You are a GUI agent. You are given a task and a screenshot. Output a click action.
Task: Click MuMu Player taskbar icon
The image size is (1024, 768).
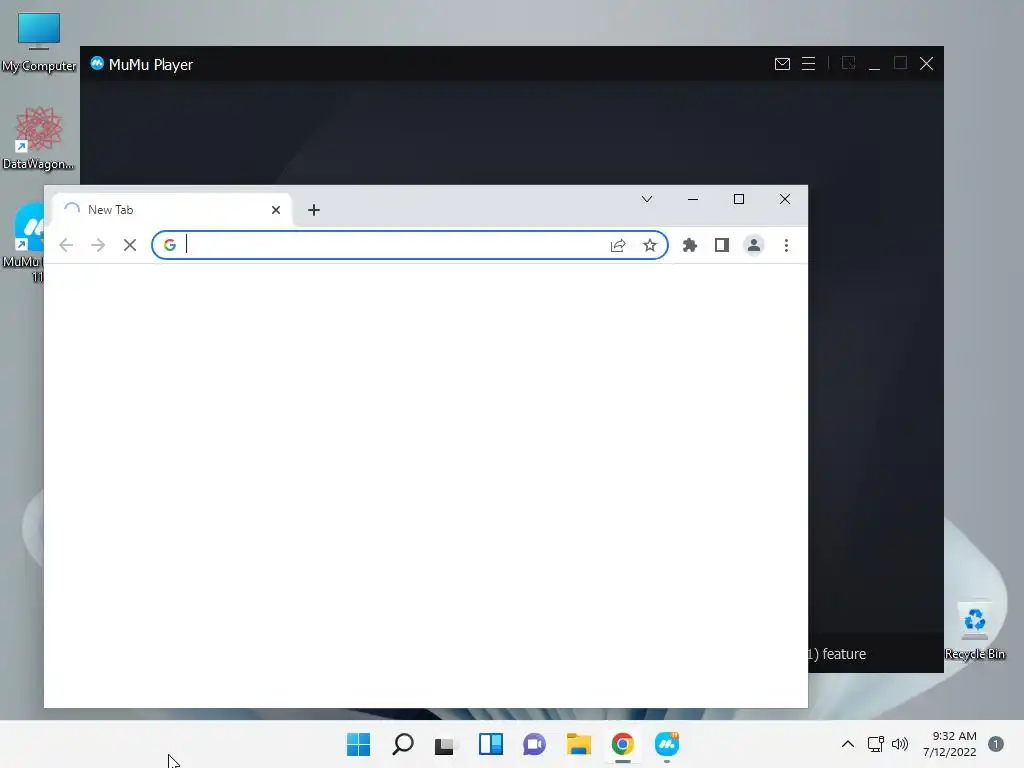pyautogui.click(x=667, y=744)
